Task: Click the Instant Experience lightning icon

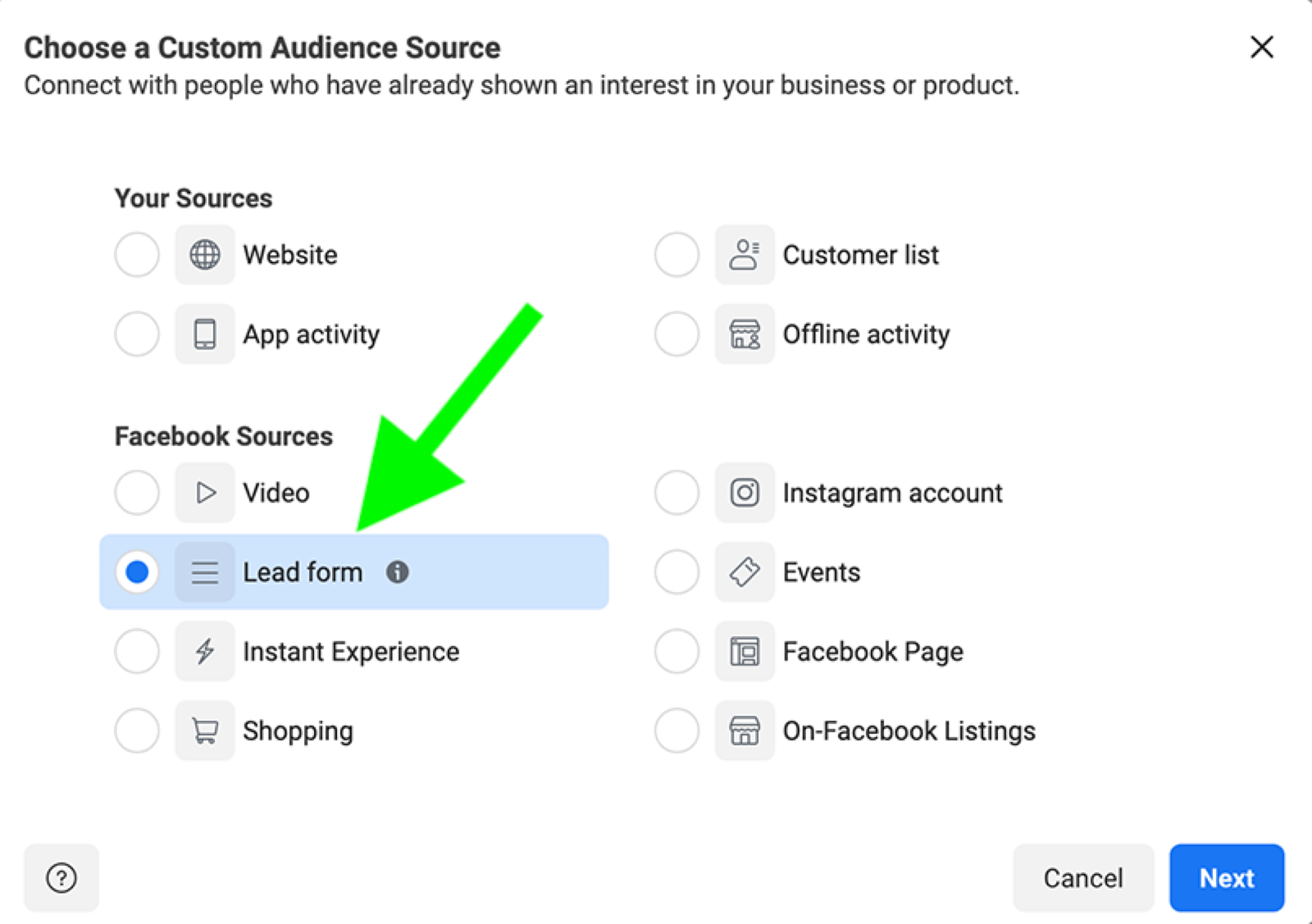Action: pyautogui.click(x=205, y=652)
